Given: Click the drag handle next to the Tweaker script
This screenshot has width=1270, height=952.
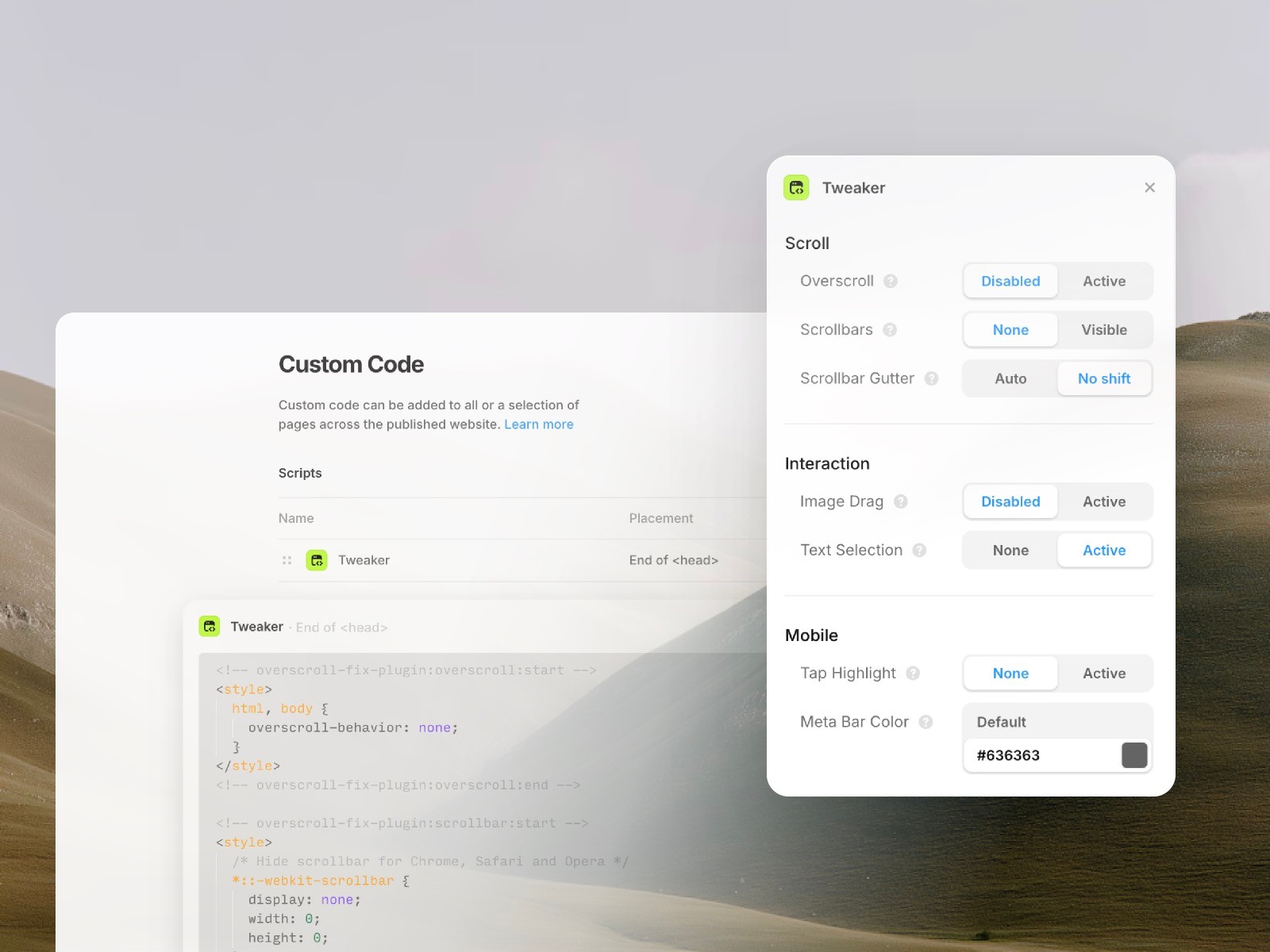Looking at the screenshot, I should 287,559.
